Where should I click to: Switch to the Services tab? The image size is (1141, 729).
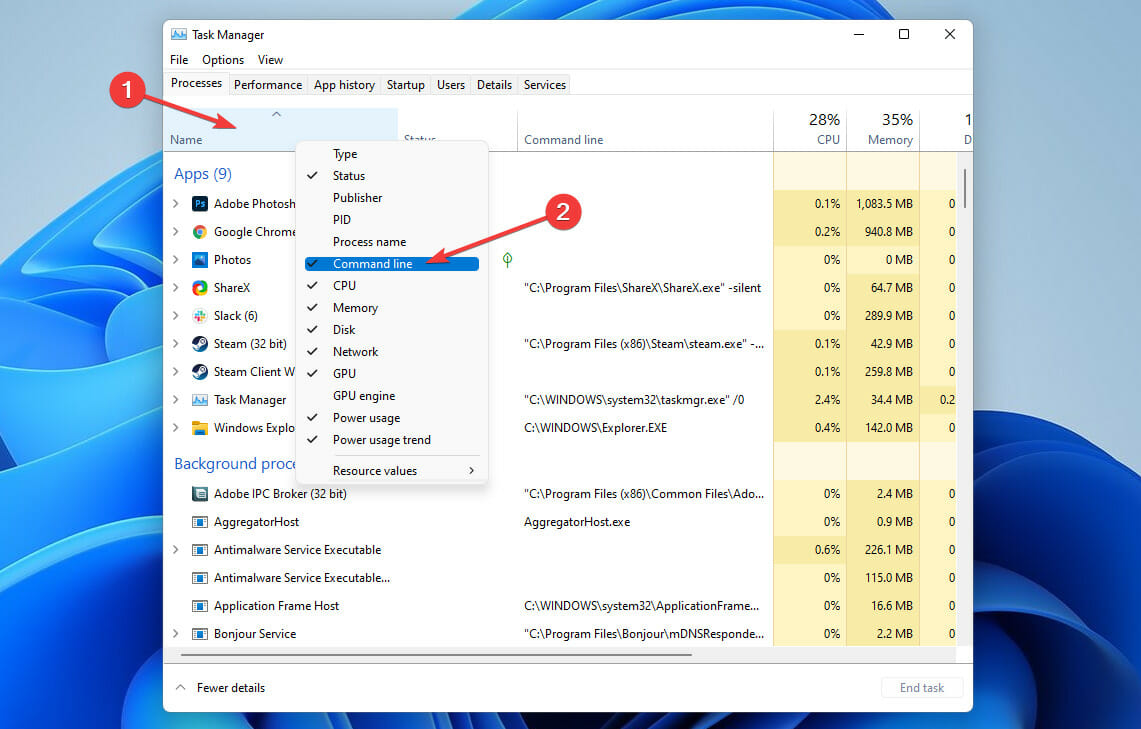point(544,85)
